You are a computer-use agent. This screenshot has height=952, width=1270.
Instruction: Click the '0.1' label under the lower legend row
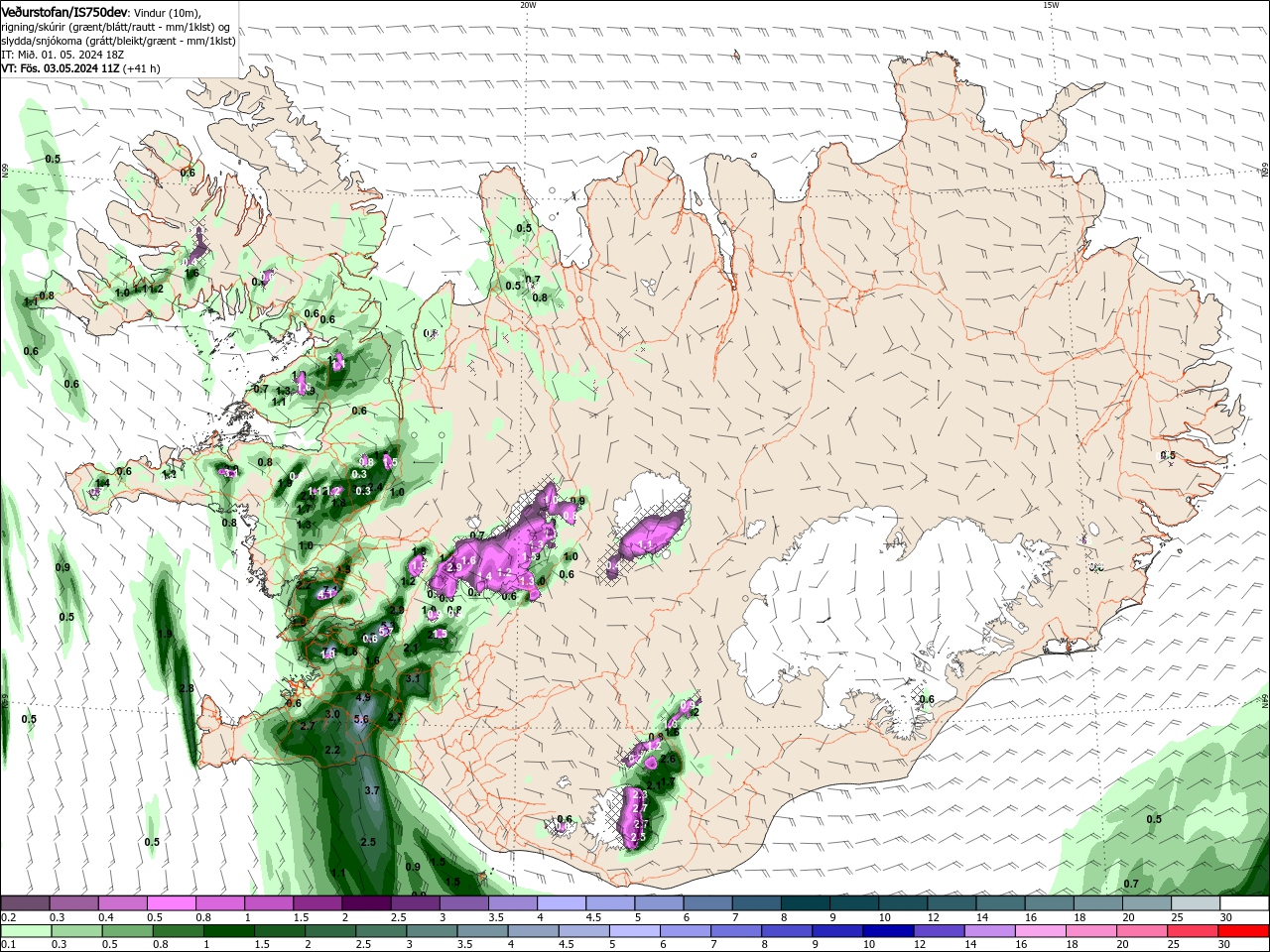(8, 945)
